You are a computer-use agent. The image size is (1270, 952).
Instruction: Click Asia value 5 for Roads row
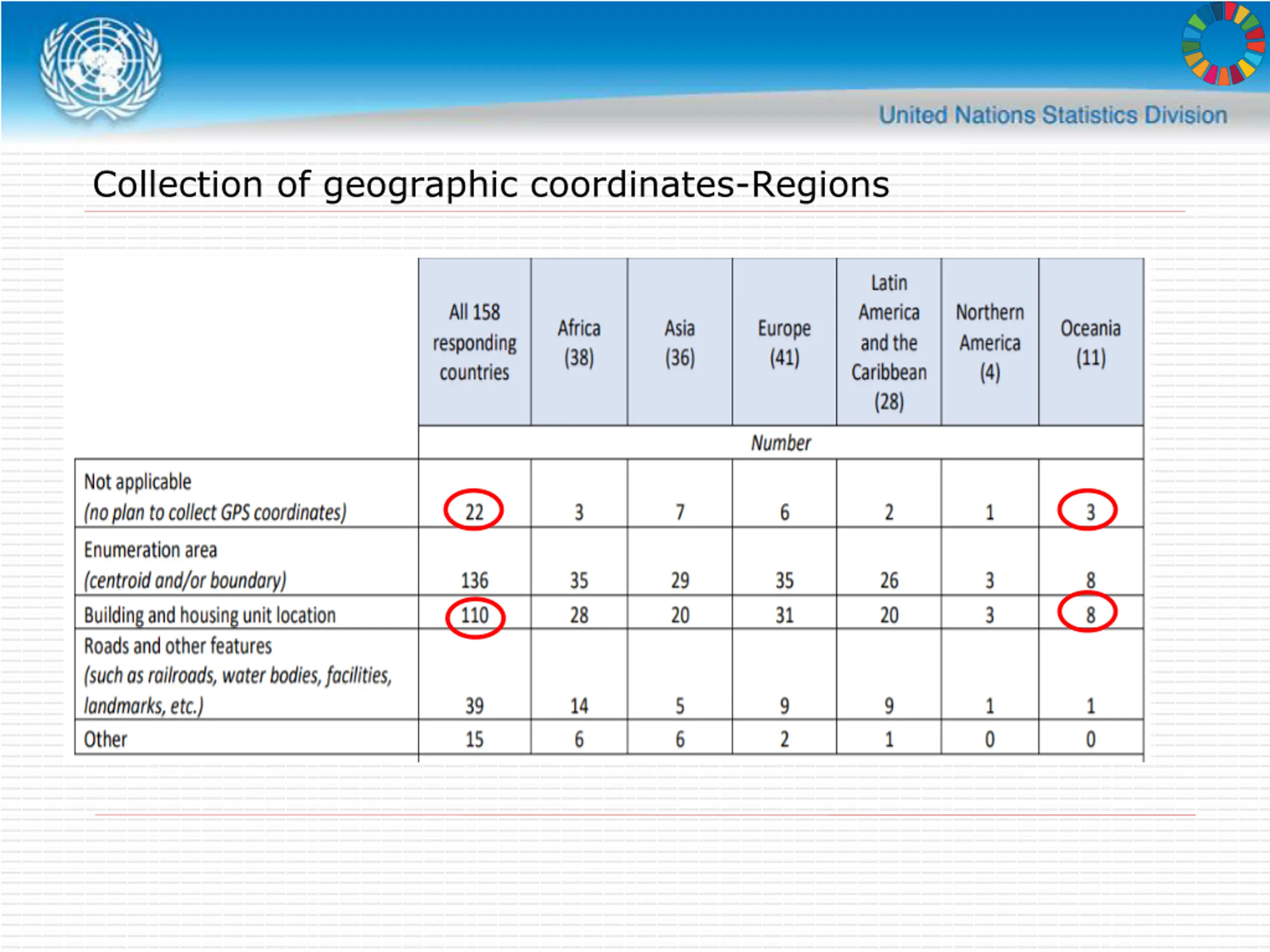tap(680, 705)
